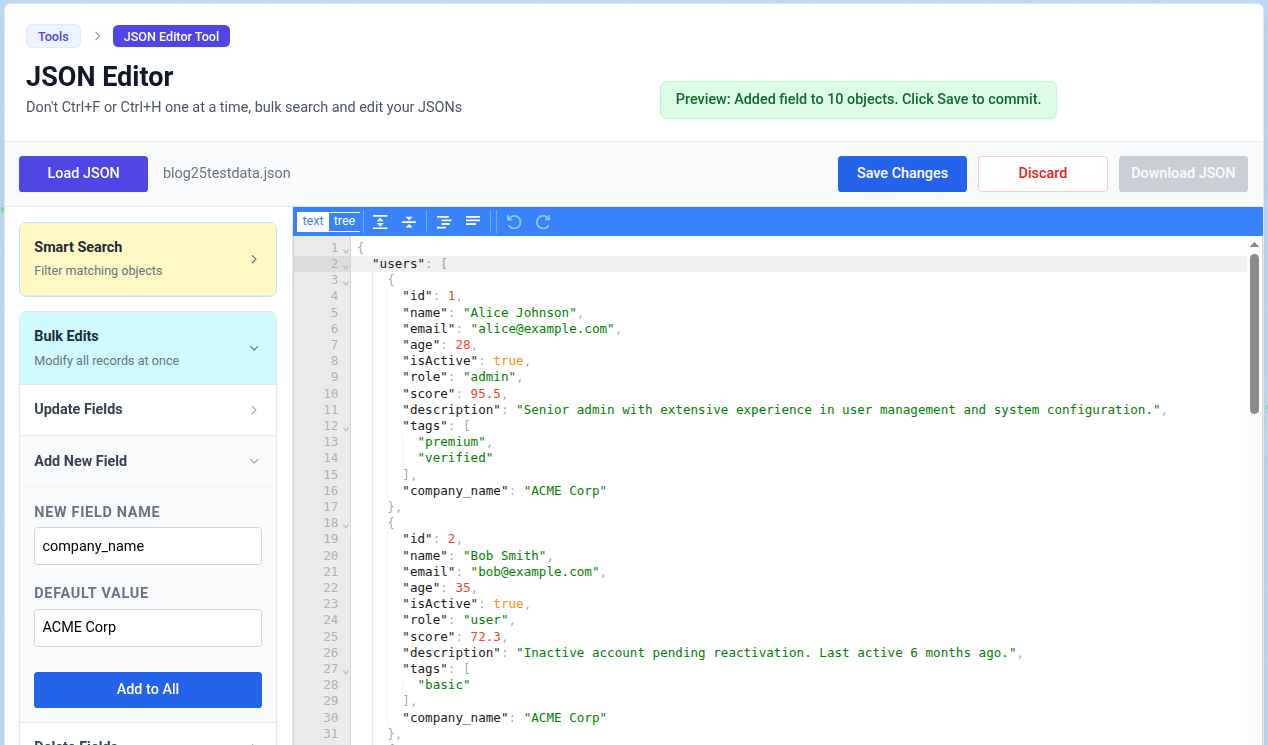Click the format JSON icon

tap(444, 222)
